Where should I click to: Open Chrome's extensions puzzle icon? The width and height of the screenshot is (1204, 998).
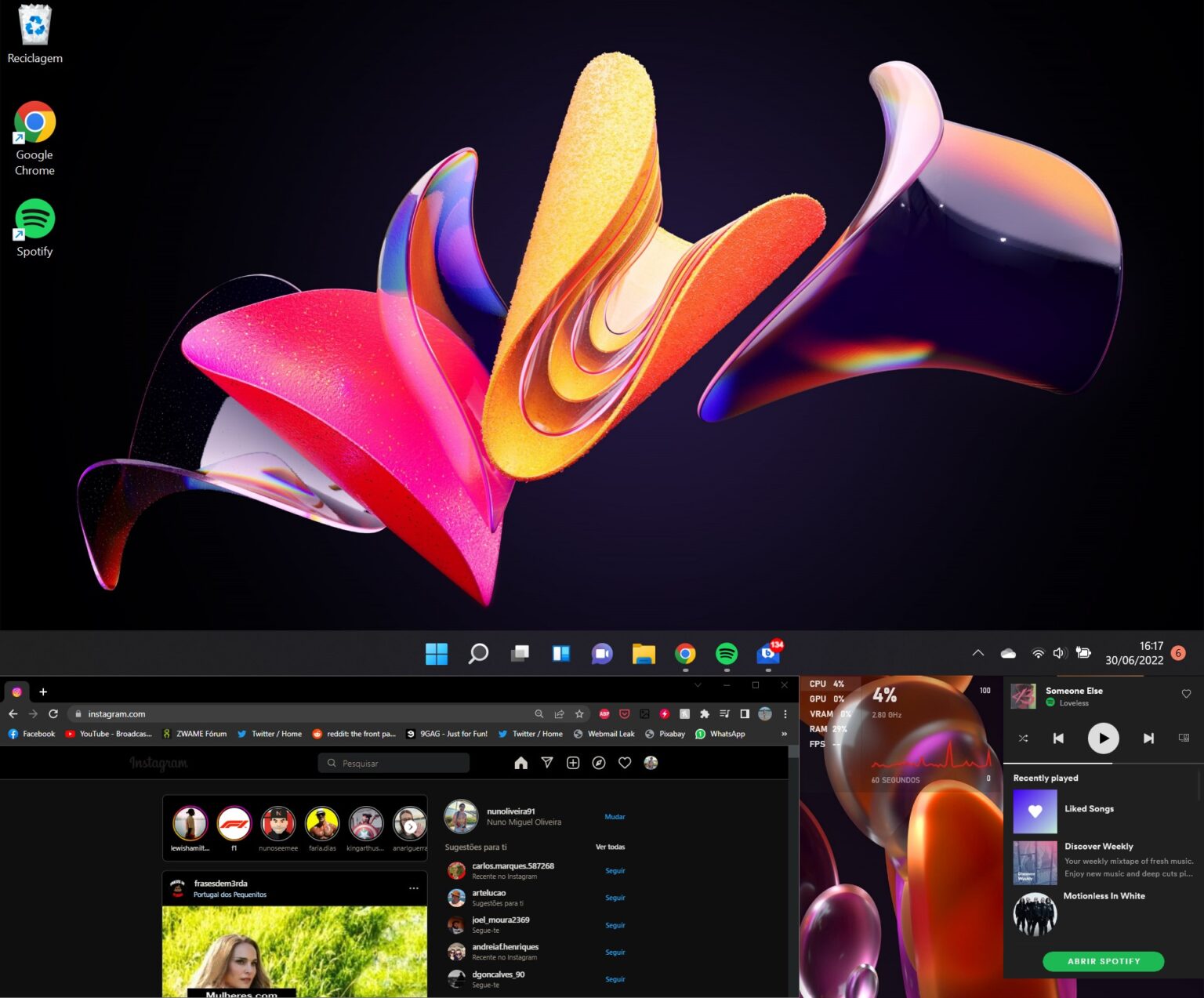pos(705,714)
